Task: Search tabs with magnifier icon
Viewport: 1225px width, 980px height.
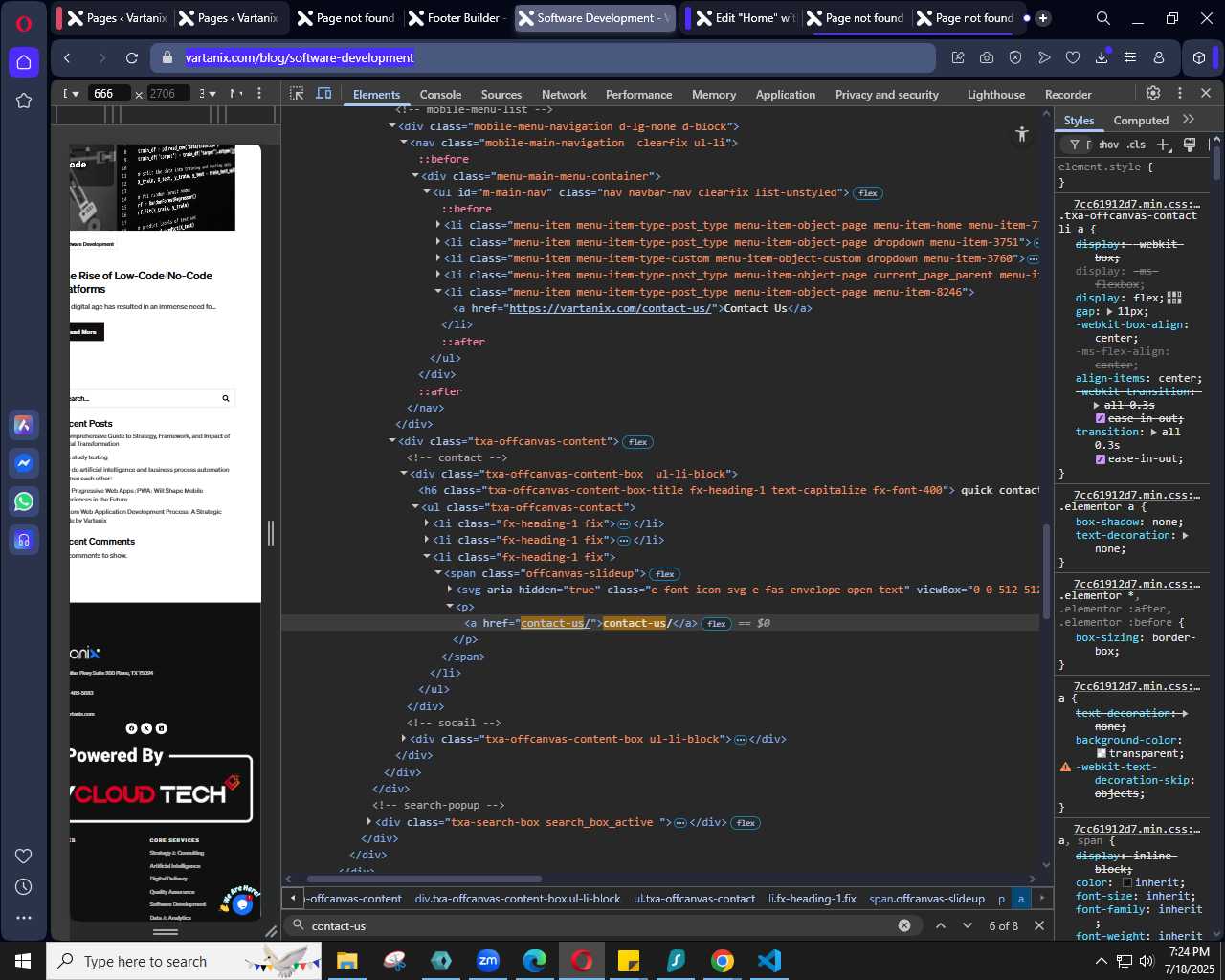Action: pos(1103,18)
